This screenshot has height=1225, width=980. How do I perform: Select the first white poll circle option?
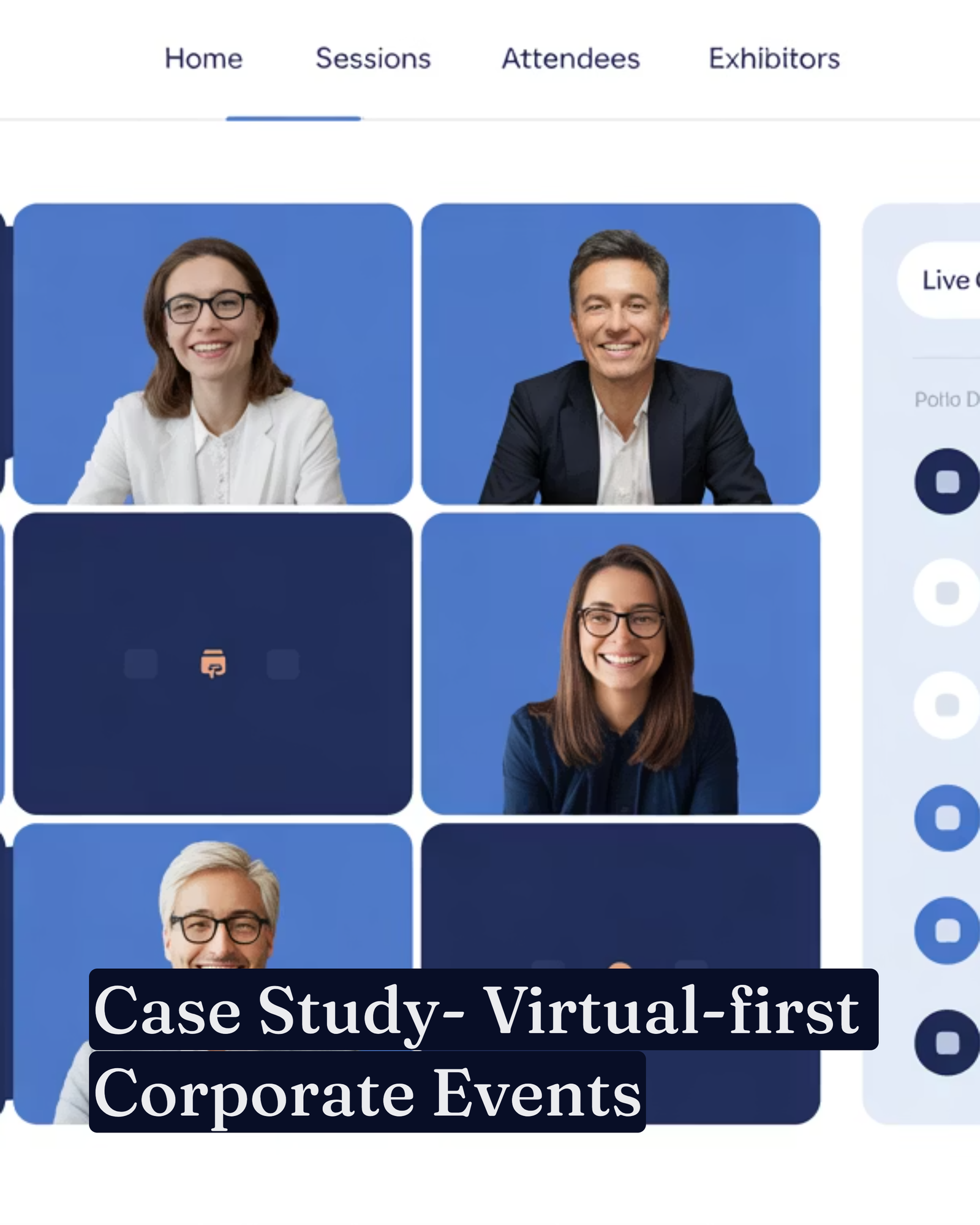pyautogui.click(x=947, y=592)
